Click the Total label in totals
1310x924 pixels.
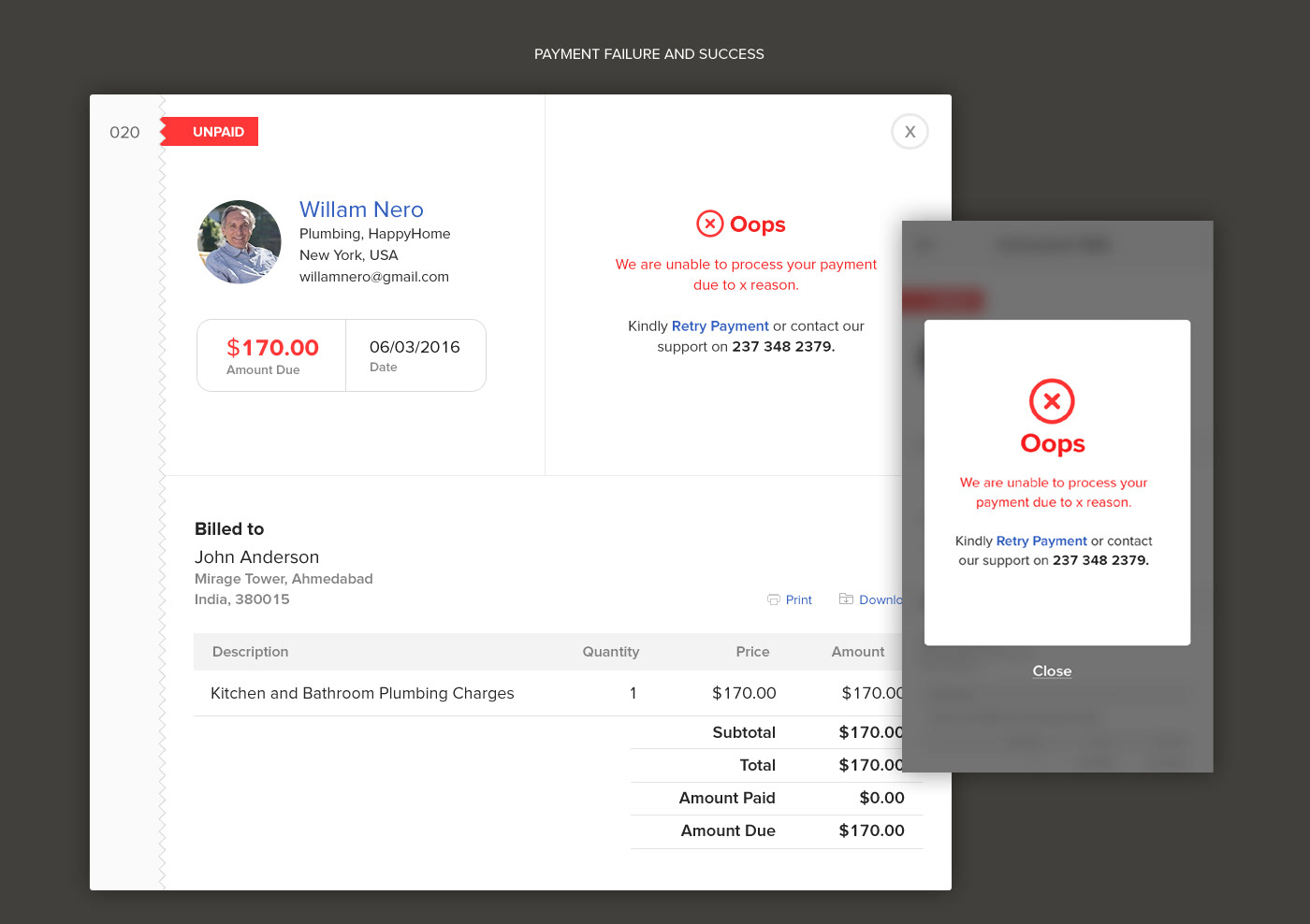[x=757, y=765]
